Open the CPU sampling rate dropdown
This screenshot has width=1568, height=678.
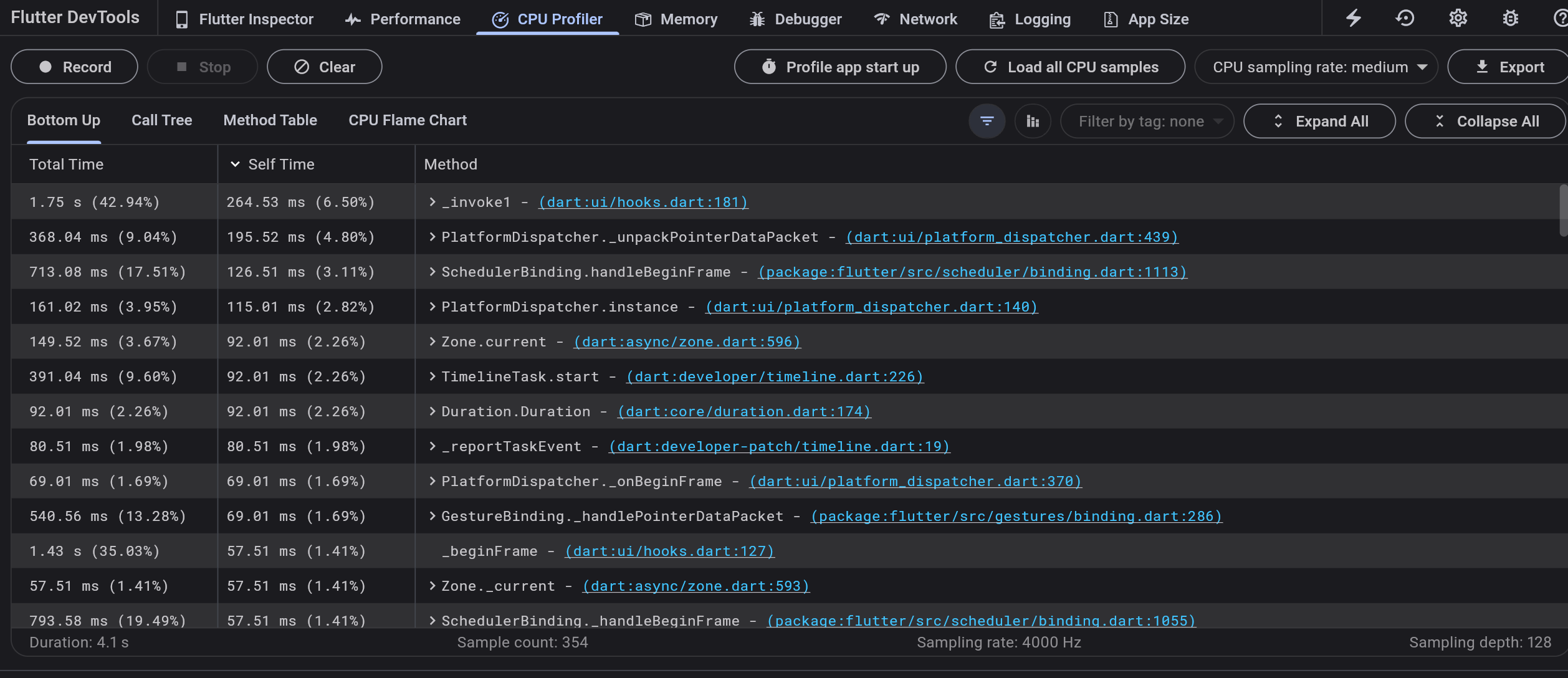(1316, 67)
